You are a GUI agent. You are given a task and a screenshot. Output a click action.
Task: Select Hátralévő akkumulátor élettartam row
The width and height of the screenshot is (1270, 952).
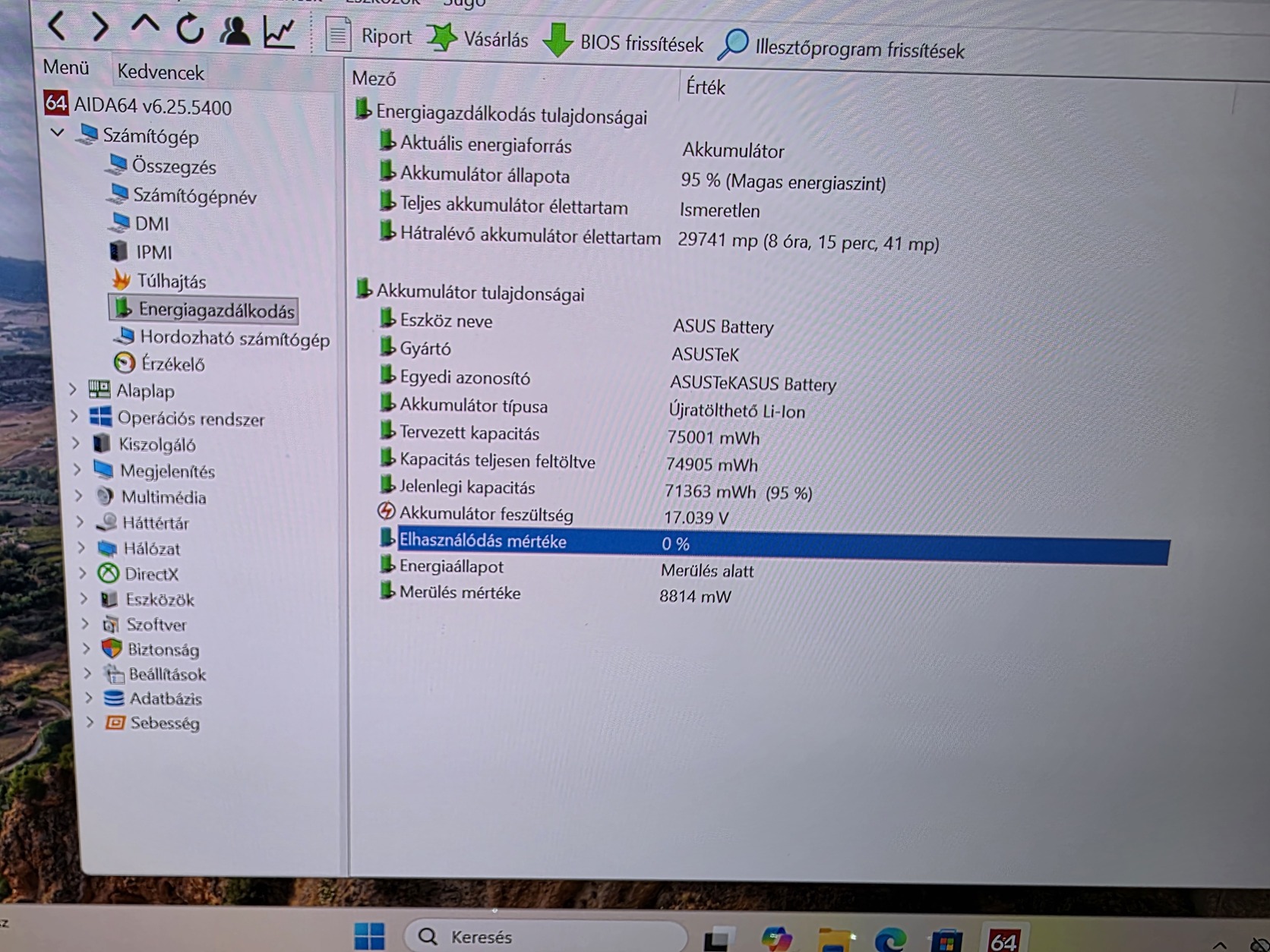(659, 238)
